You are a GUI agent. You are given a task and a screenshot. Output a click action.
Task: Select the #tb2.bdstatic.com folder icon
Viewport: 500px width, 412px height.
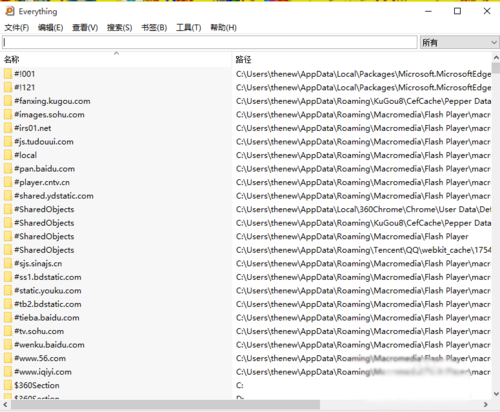8,304
